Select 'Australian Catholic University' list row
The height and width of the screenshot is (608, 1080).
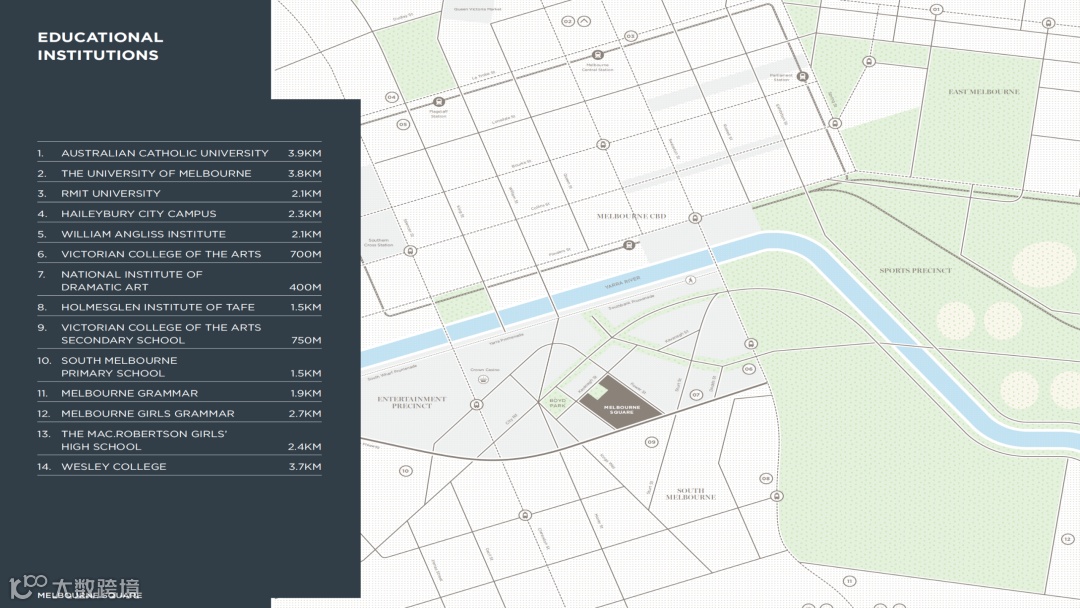coord(179,153)
